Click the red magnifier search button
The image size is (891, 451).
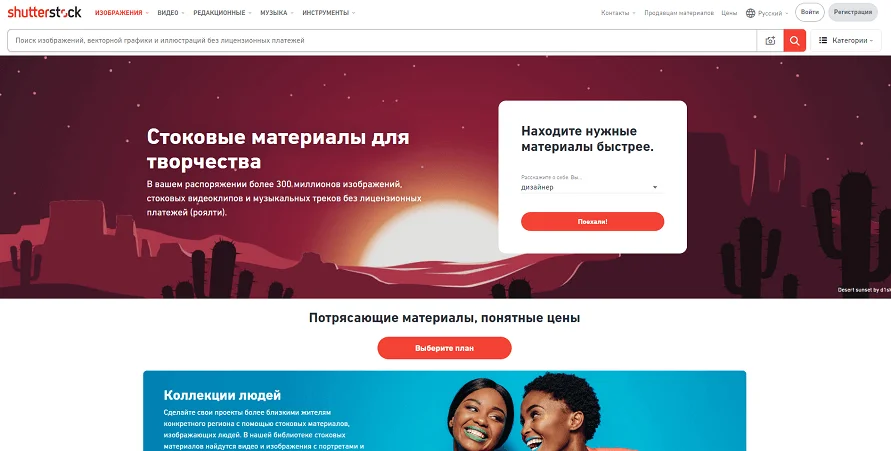pyautogui.click(x=794, y=41)
